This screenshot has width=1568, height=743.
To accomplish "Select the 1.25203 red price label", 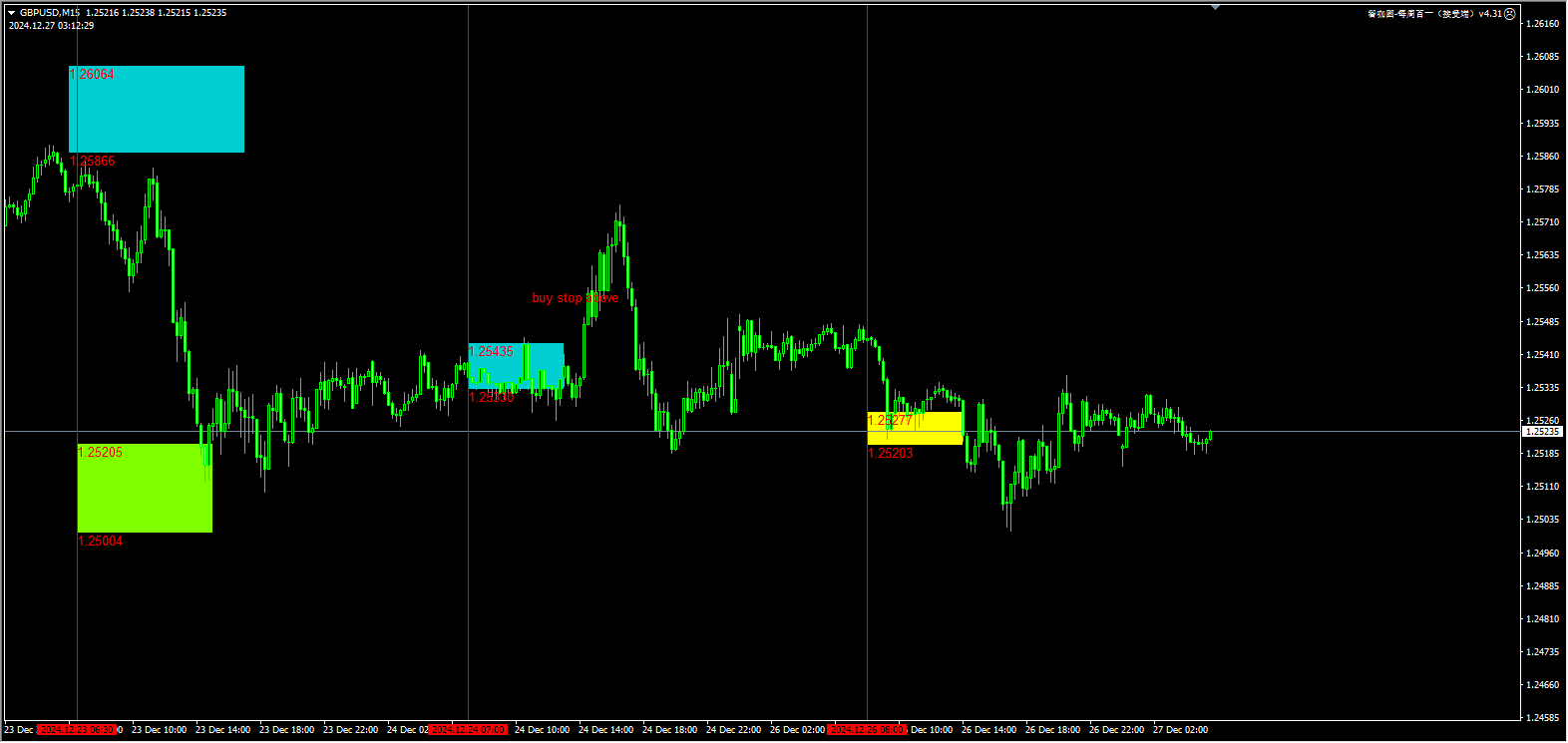I will [x=890, y=454].
